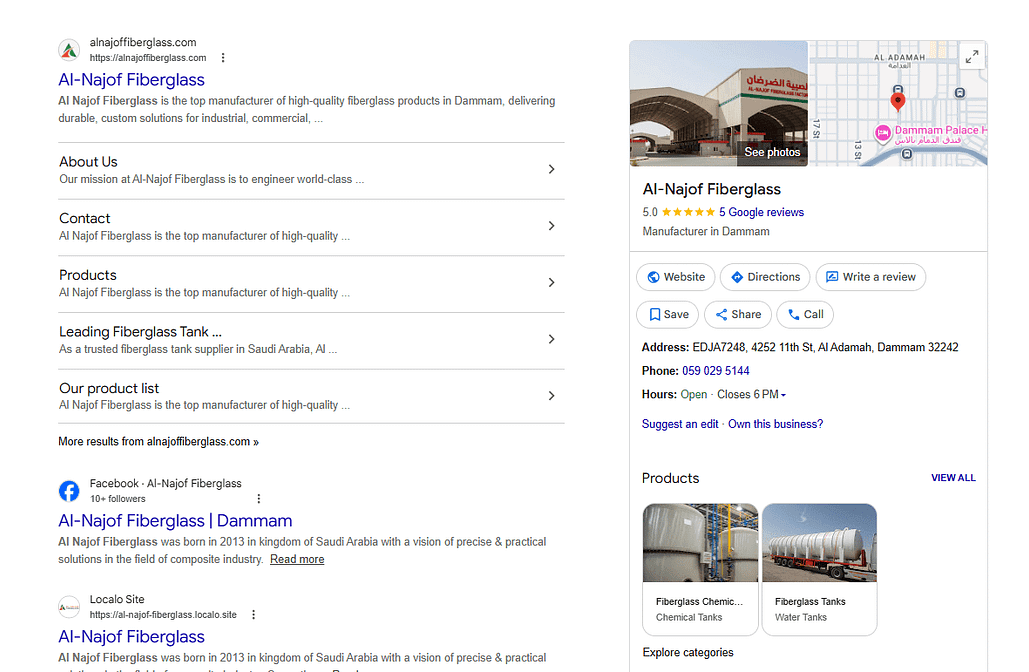
Task: Click Suggest an edit link
Action: 680,424
